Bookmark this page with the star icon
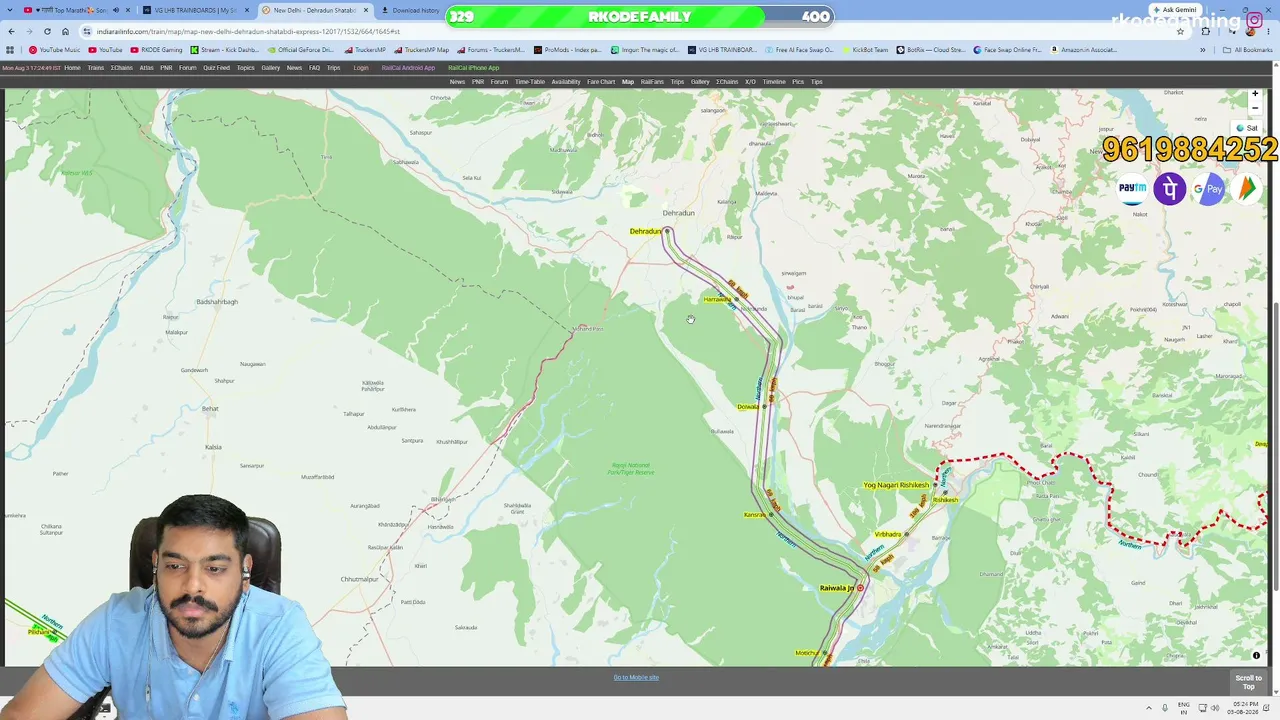This screenshot has width=1280, height=720. 1180,31
